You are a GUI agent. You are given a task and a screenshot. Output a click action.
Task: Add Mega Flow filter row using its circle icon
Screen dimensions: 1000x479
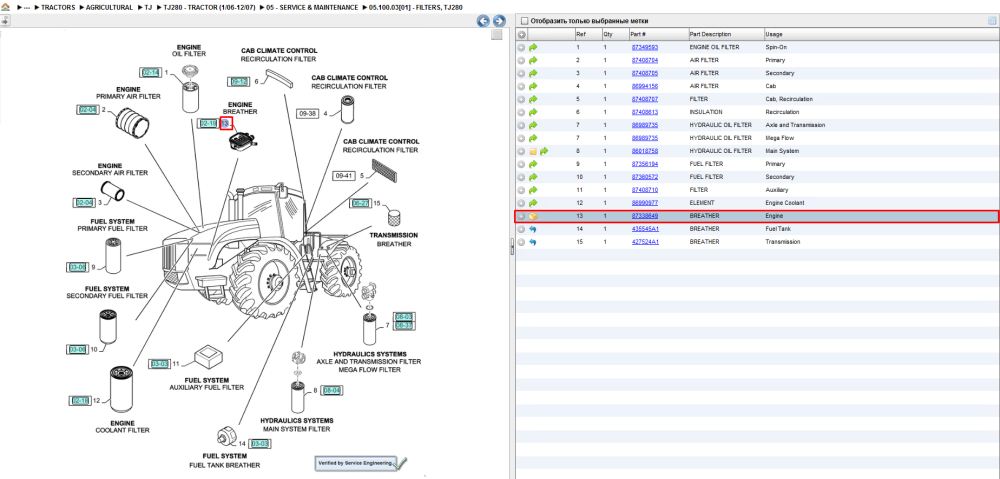coord(522,138)
